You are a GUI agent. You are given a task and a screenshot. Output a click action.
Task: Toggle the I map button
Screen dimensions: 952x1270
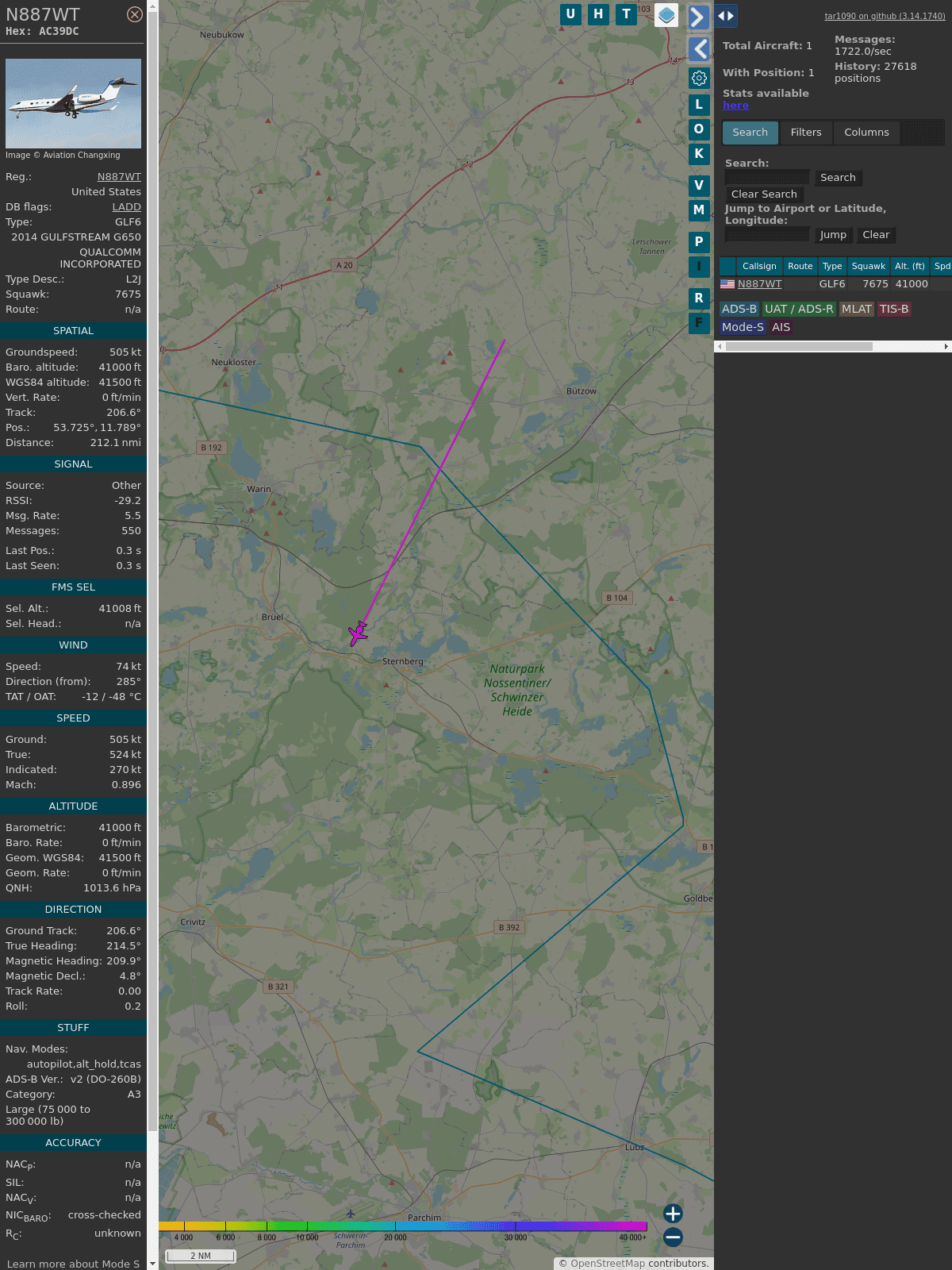(699, 266)
